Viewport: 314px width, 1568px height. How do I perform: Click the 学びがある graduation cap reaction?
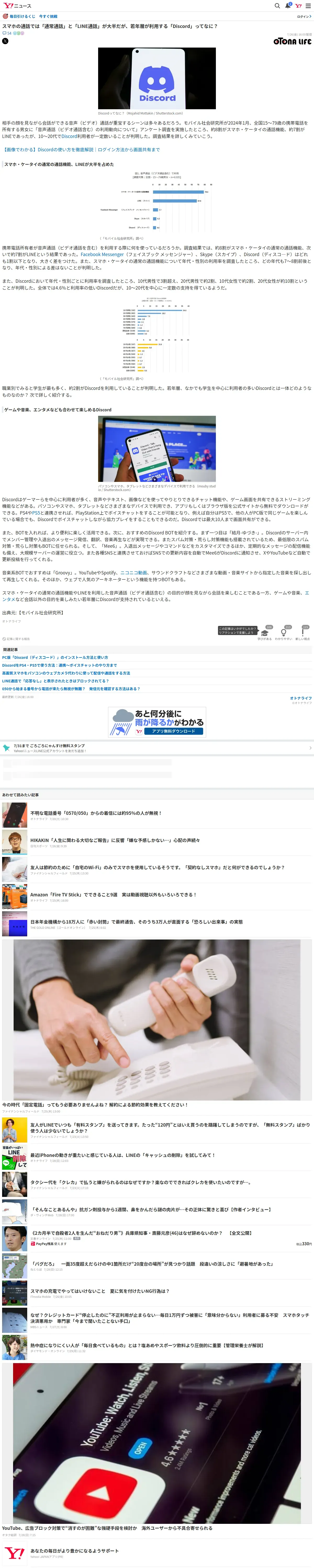(x=264, y=633)
